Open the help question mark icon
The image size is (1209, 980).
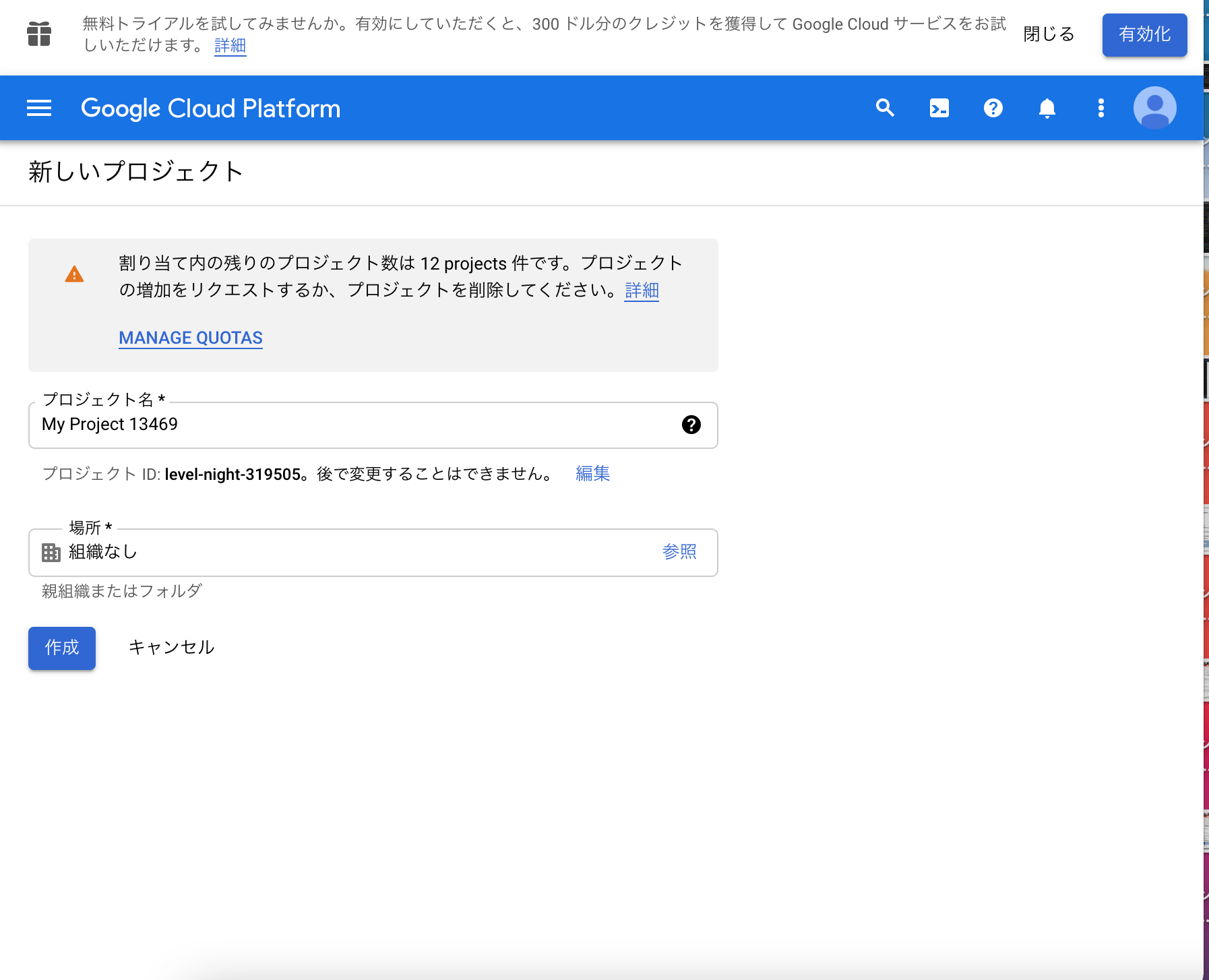993,108
